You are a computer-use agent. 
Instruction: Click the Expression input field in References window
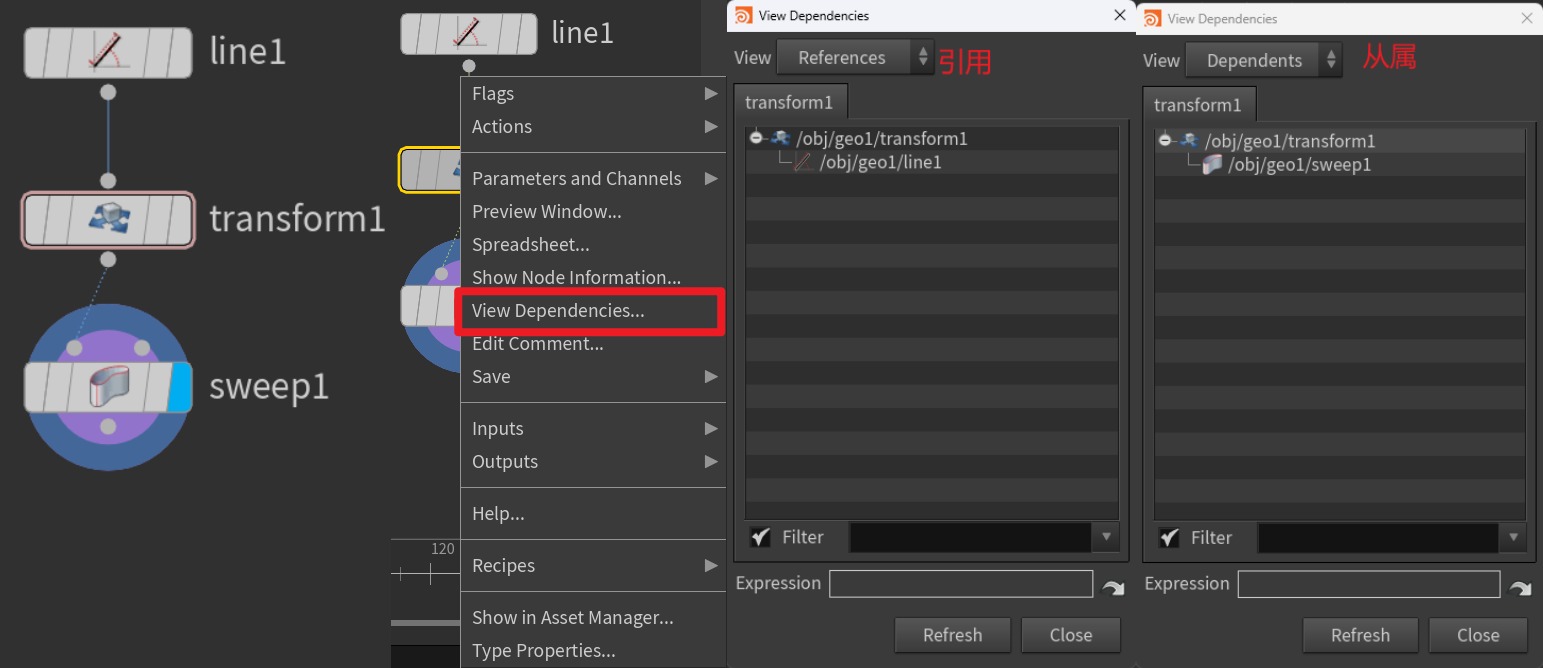click(x=960, y=584)
